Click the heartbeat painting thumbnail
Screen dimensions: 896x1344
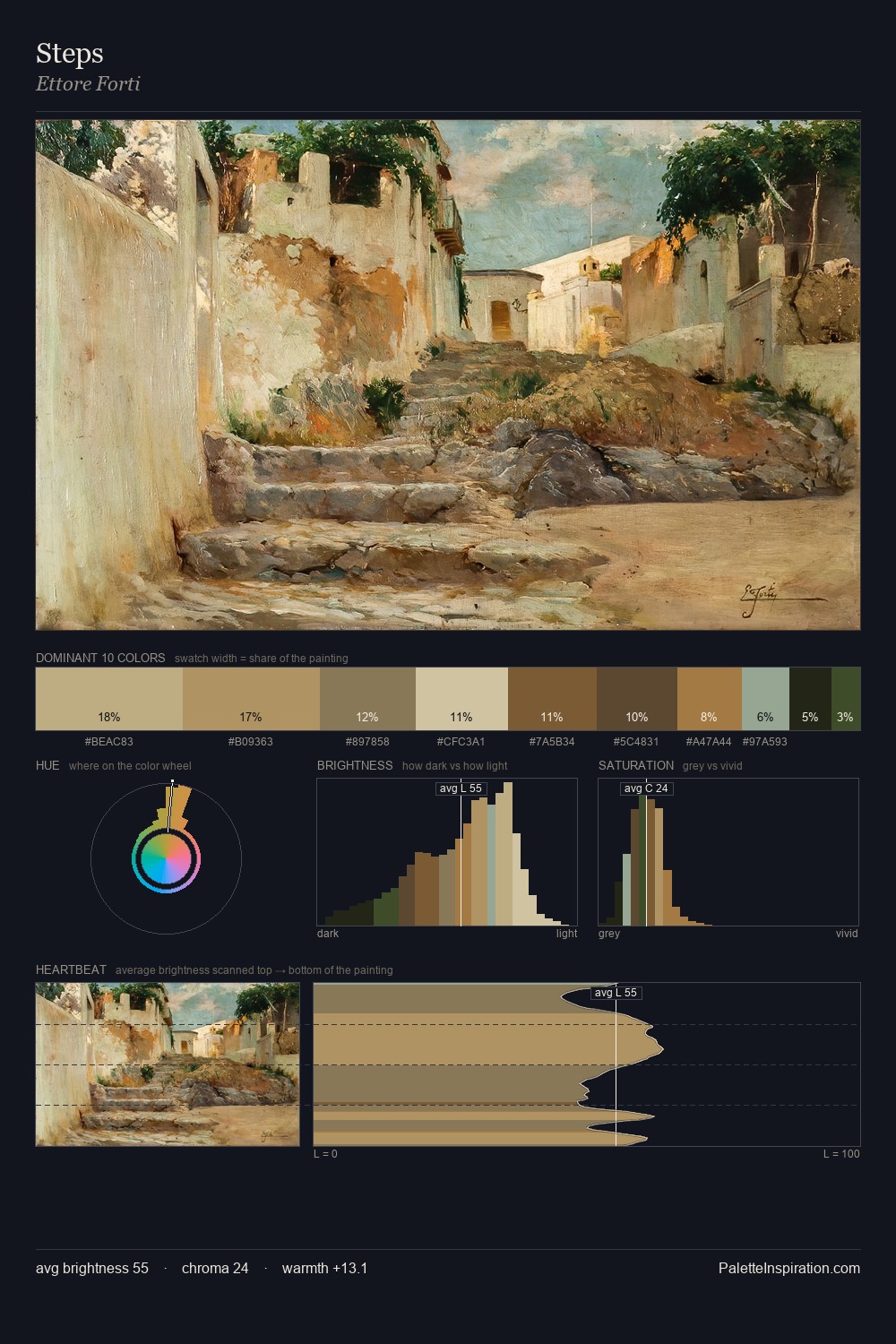pyautogui.click(x=168, y=1064)
